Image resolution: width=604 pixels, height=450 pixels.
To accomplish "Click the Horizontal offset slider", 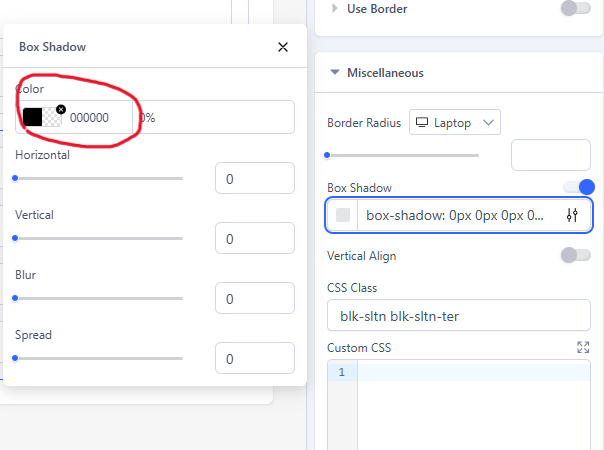I will click(x=98, y=179).
